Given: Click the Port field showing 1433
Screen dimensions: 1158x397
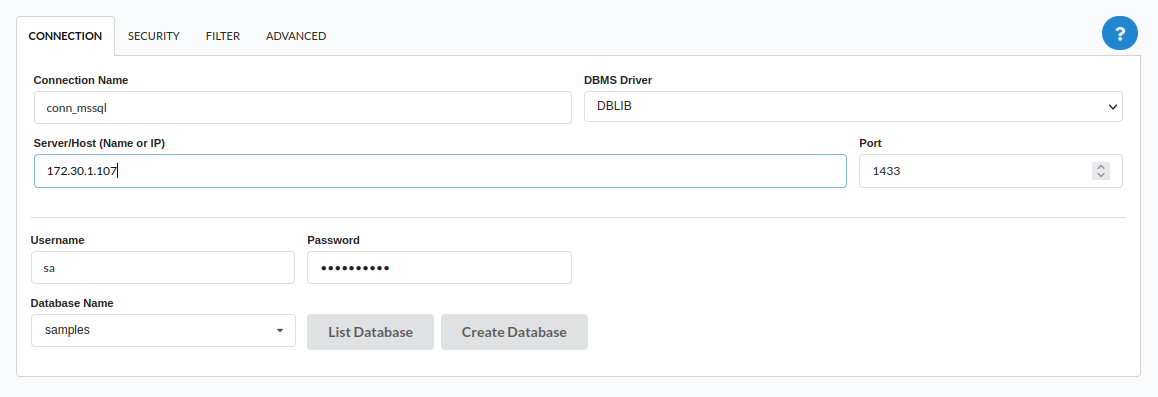Looking at the screenshot, I should [990, 171].
